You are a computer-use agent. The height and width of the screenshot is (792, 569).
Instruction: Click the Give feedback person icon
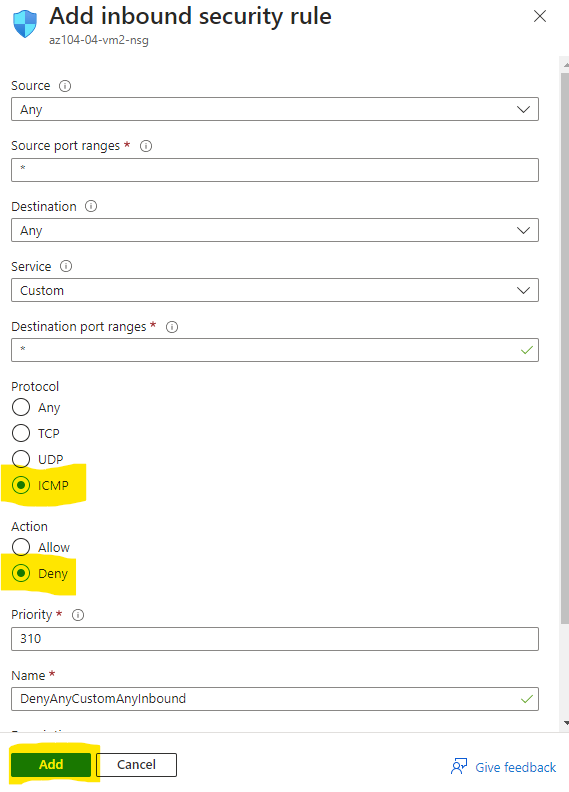click(x=459, y=766)
